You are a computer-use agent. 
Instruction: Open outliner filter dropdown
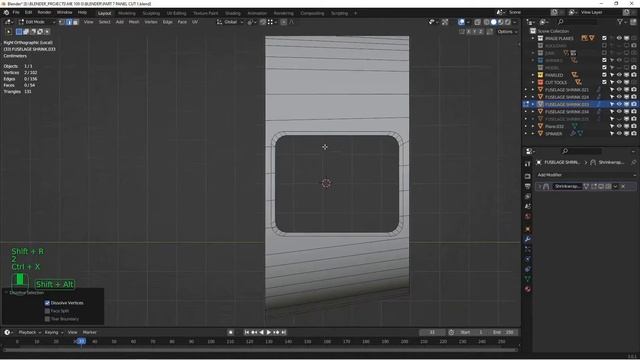click(x=622, y=22)
